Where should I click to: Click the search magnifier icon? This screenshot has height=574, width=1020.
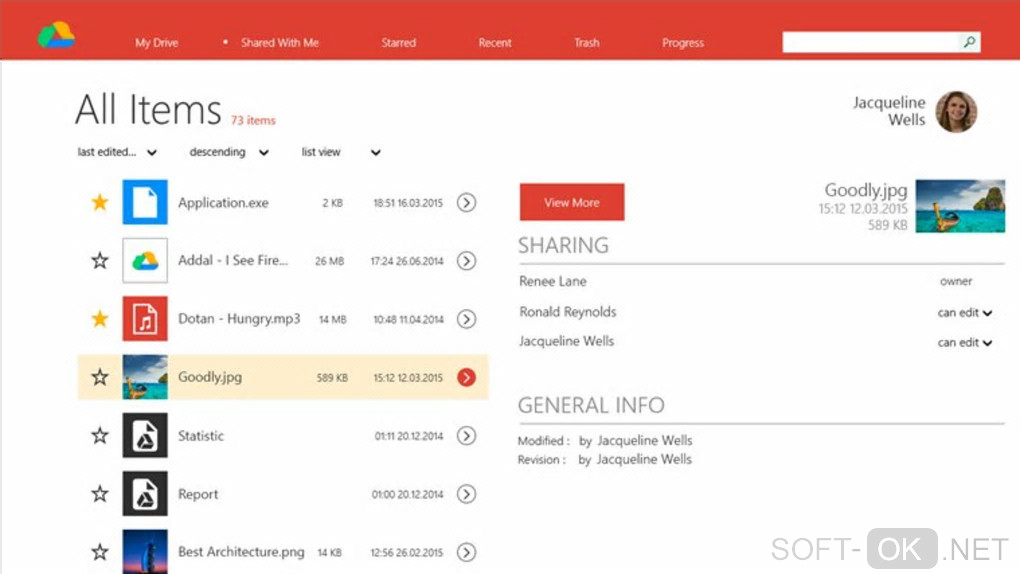(x=969, y=42)
